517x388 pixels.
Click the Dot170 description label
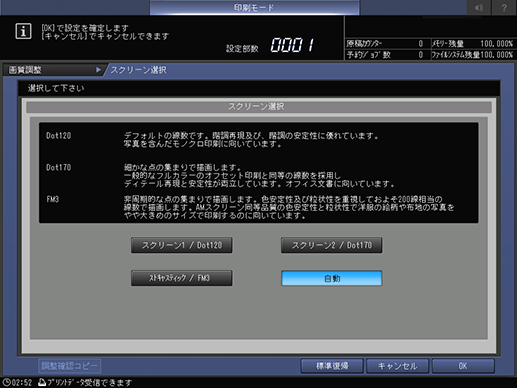point(58,167)
